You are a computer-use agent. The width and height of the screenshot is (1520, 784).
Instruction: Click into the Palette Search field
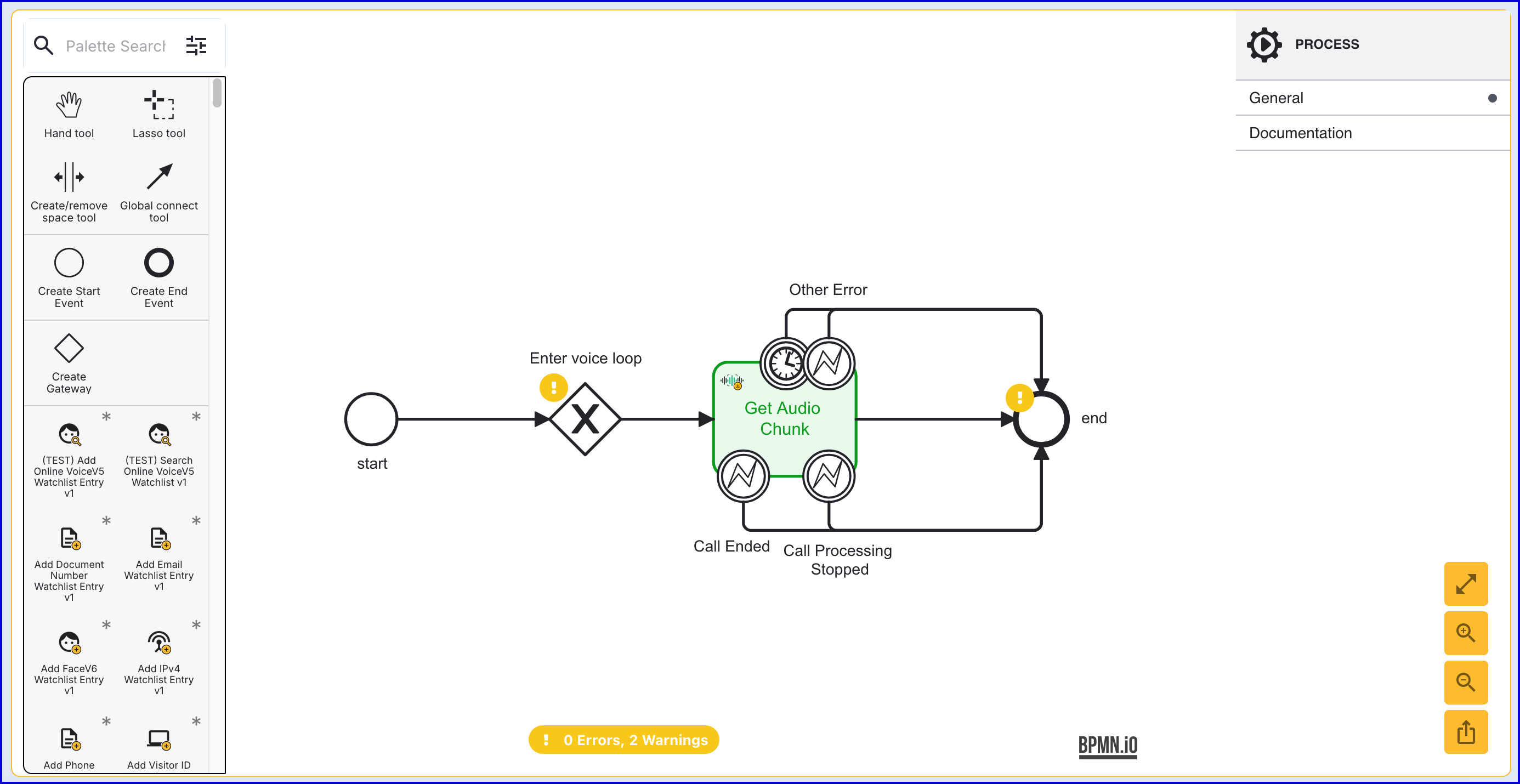click(116, 46)
